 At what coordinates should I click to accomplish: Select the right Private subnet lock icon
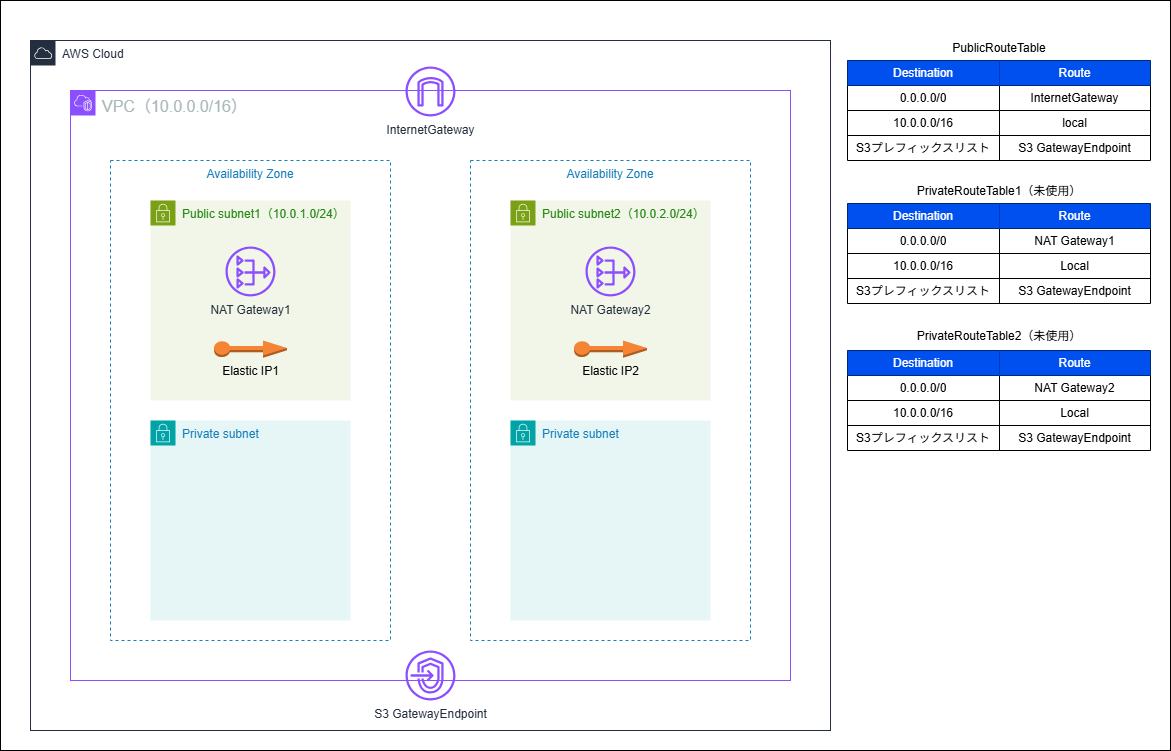523,434
